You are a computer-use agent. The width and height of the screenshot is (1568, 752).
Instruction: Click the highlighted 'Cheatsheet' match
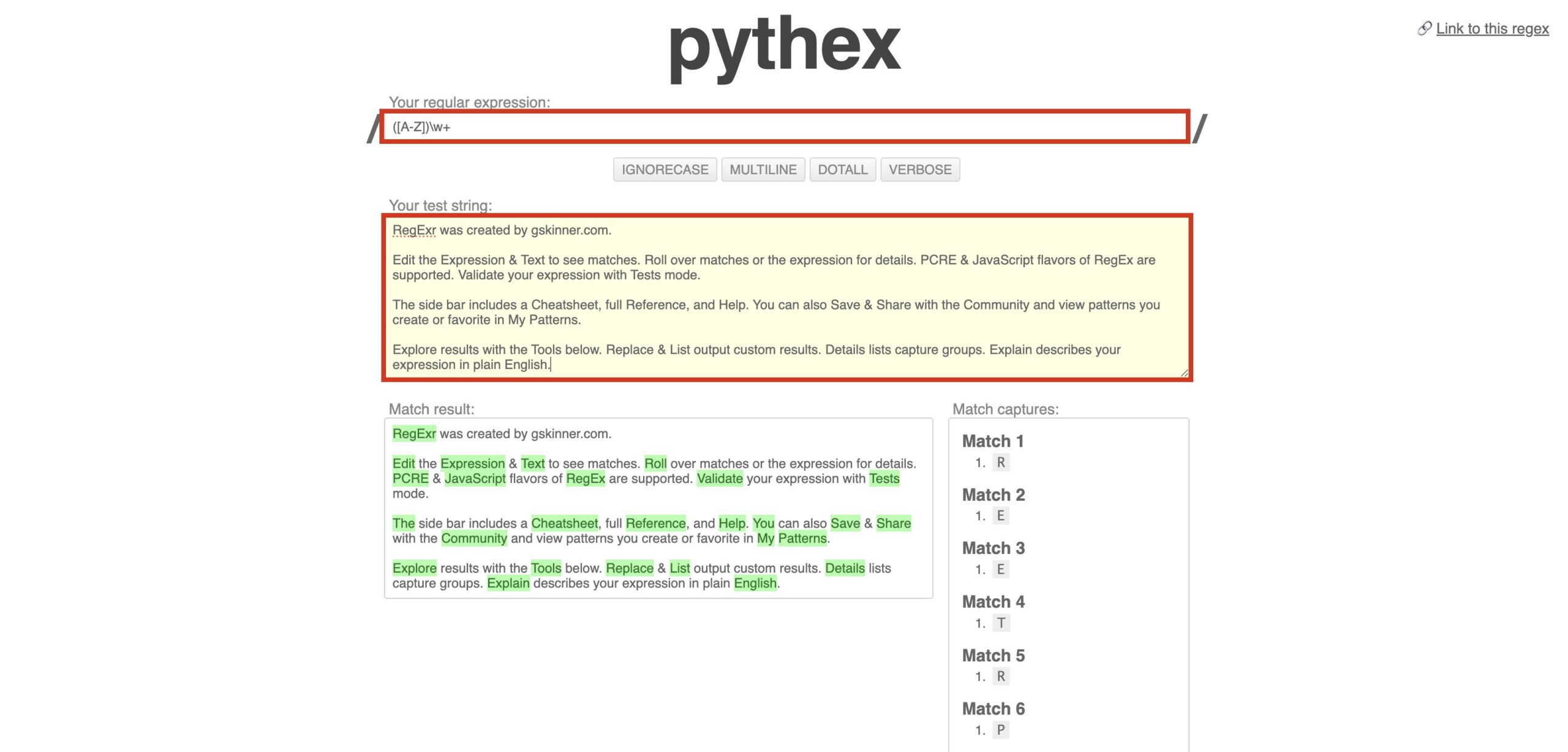[564, 523]
